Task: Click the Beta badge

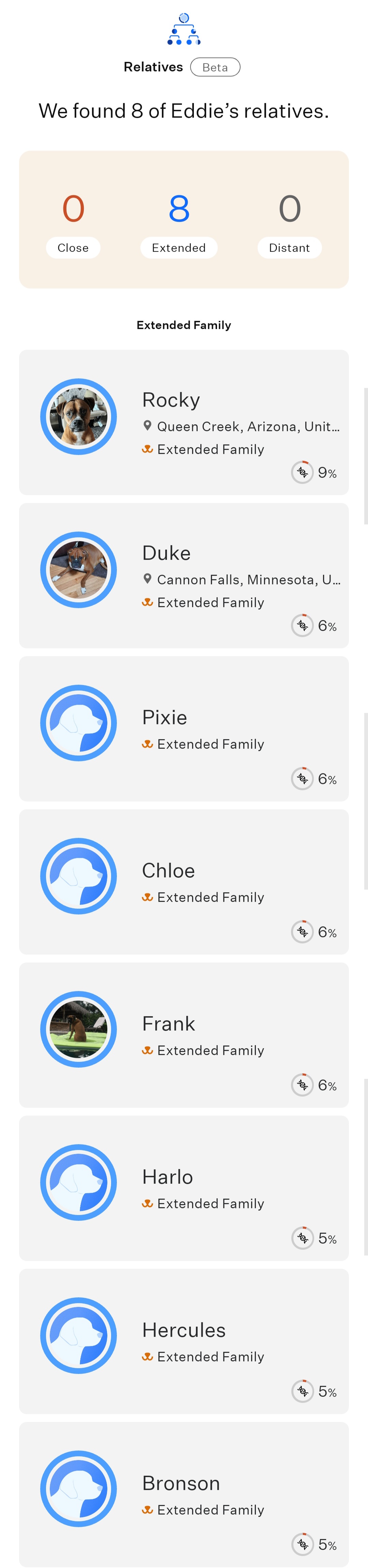Action: click(215, 67)
